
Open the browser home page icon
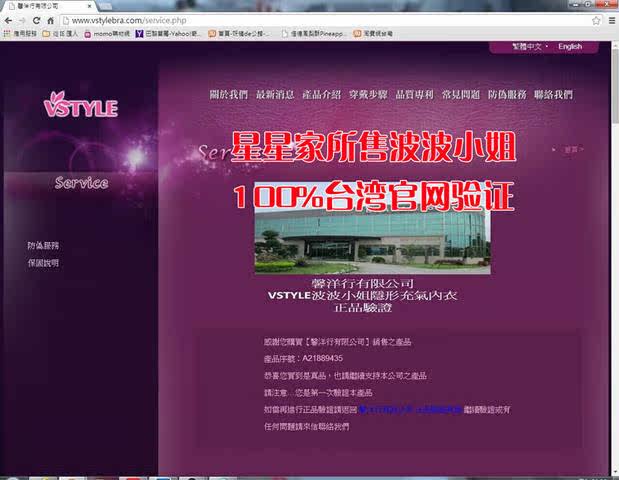click(x=51, y=21)
